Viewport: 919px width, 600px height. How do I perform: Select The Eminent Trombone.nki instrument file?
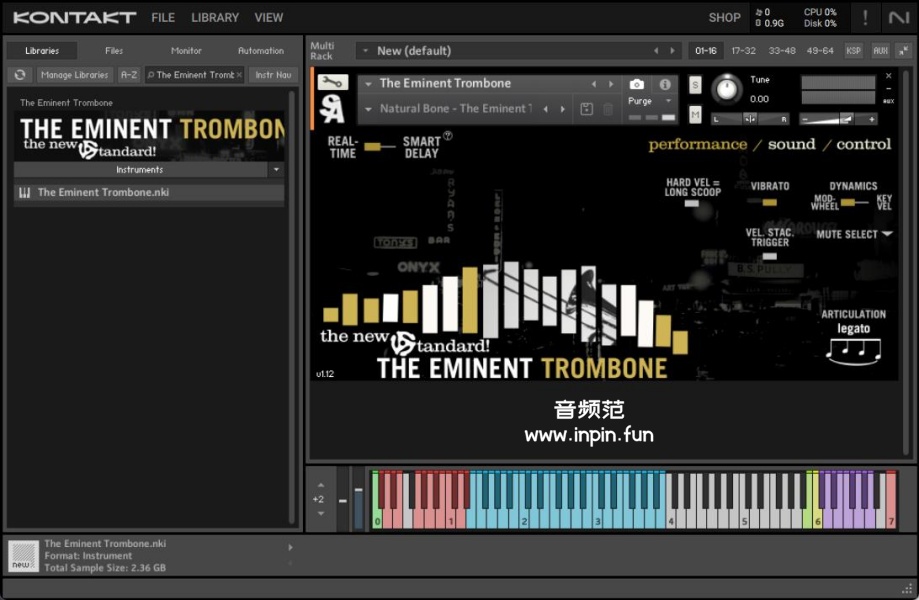pos(149,193)
